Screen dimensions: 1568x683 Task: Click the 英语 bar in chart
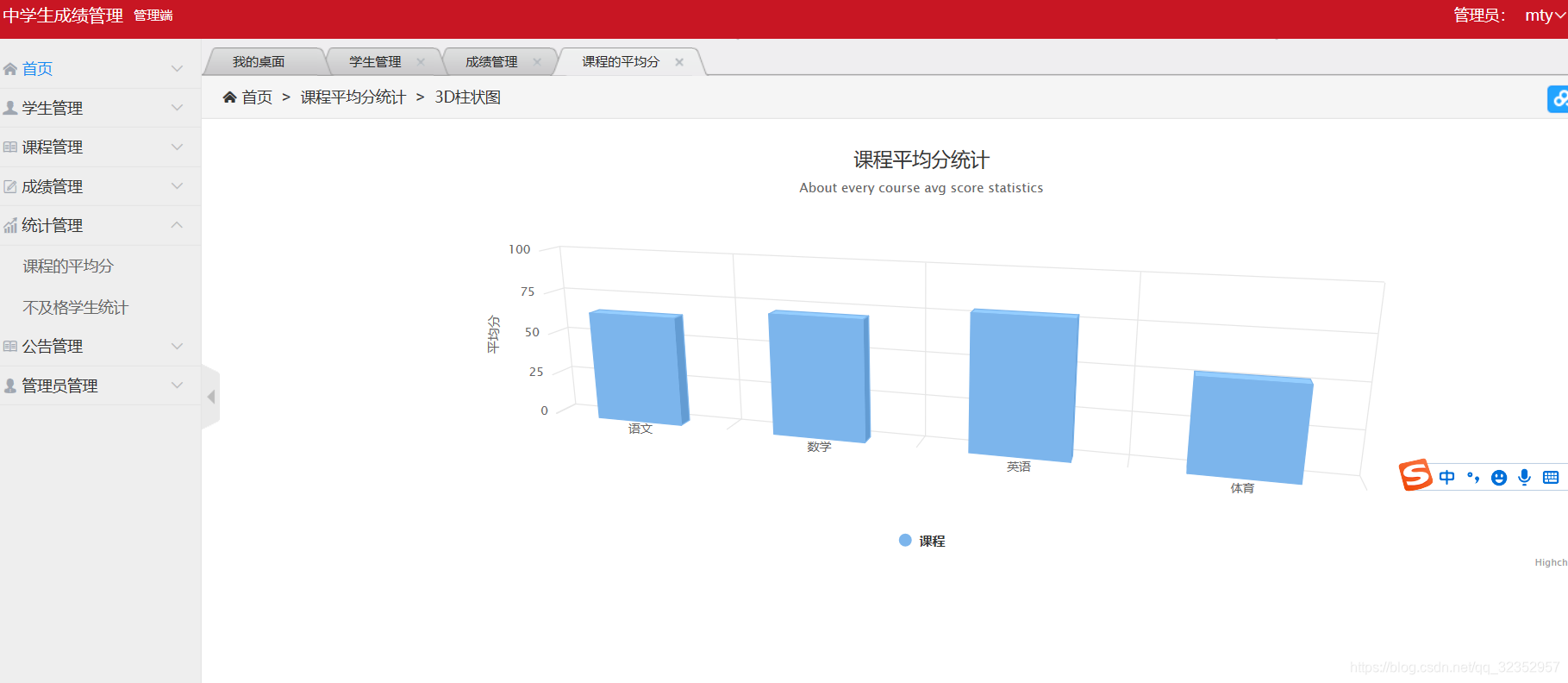coord(1023,385)
